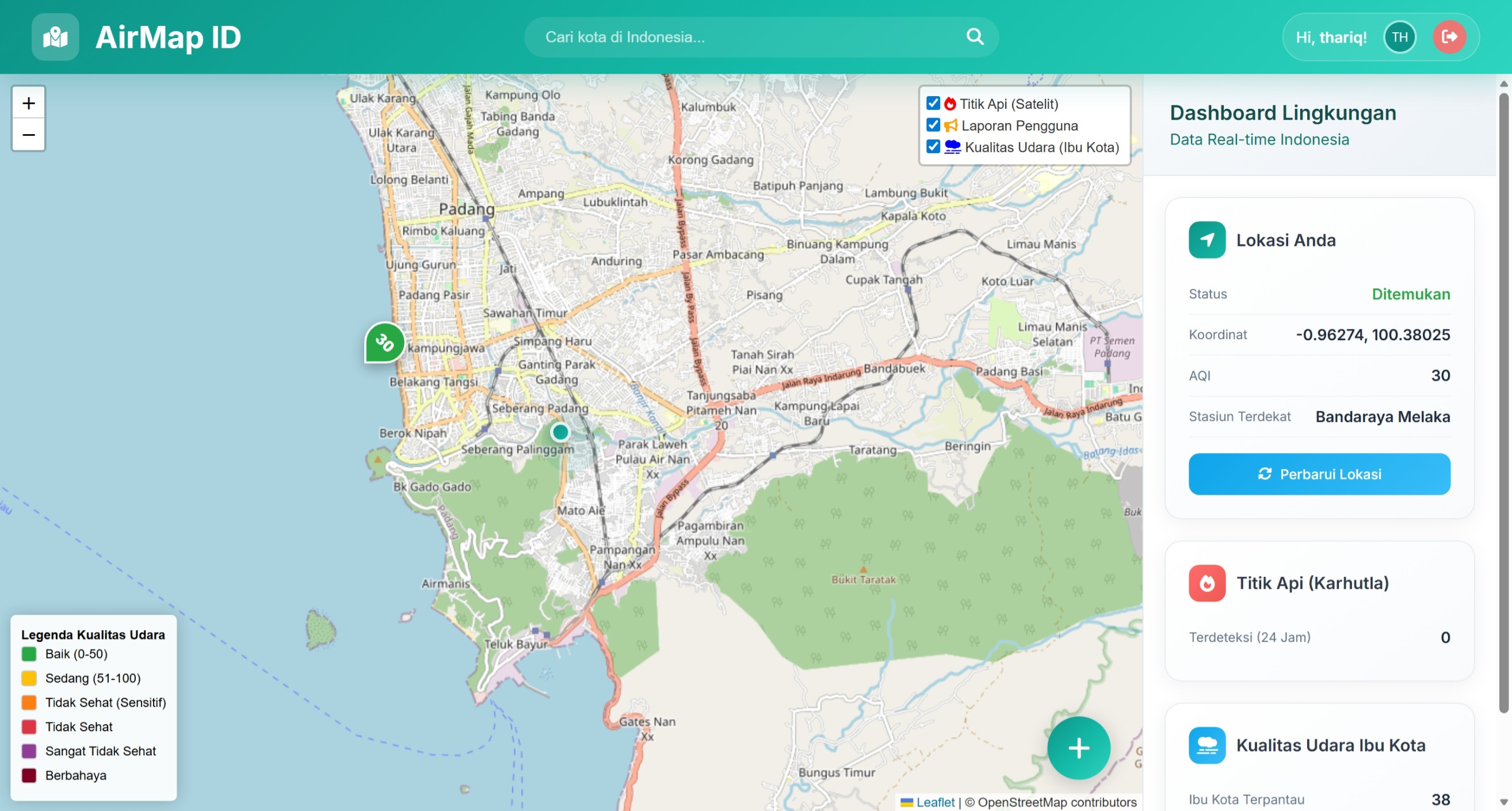The image size is (1512, 811).
Task: Click the teal current-location dot on map
Action: [x=560, y=432]
